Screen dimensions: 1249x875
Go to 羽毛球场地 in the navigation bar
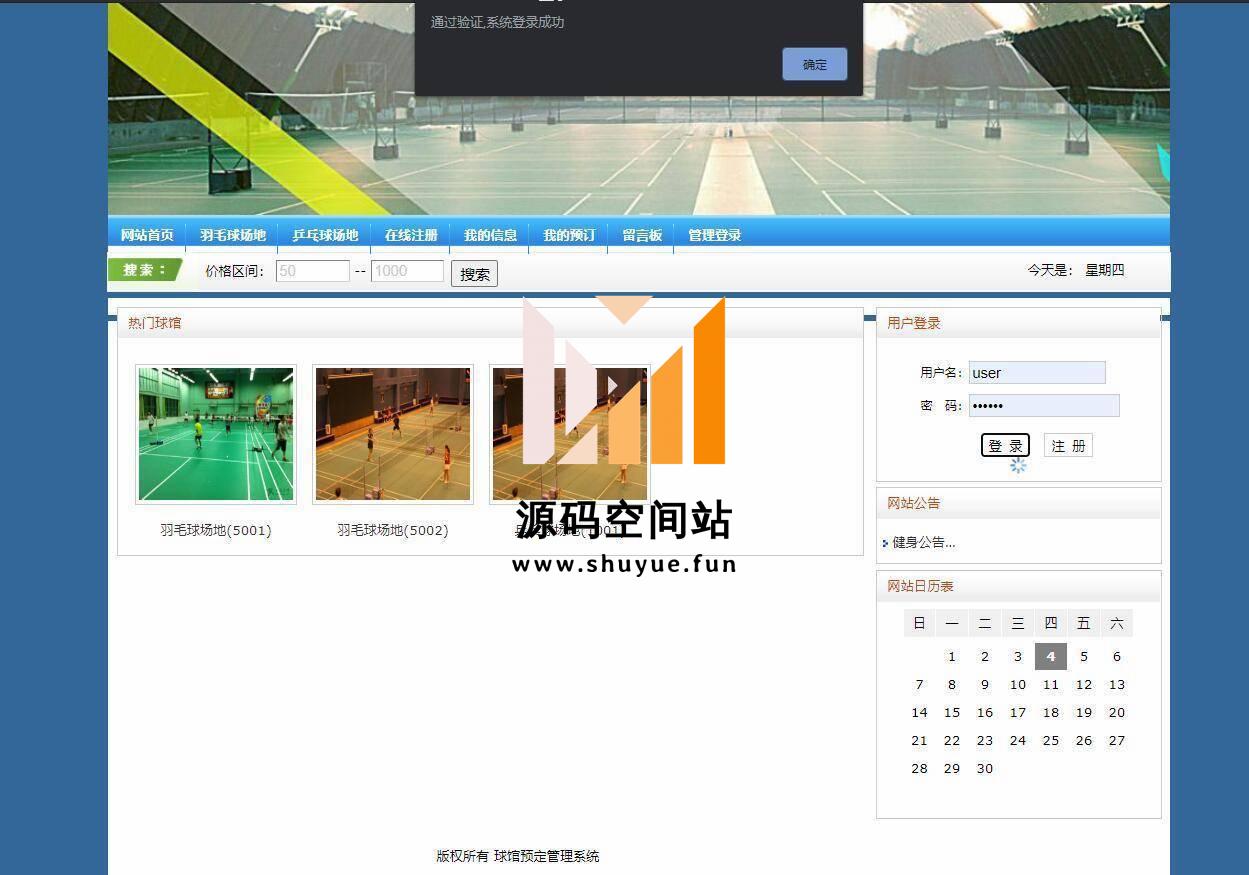click(x=233, y=235)
